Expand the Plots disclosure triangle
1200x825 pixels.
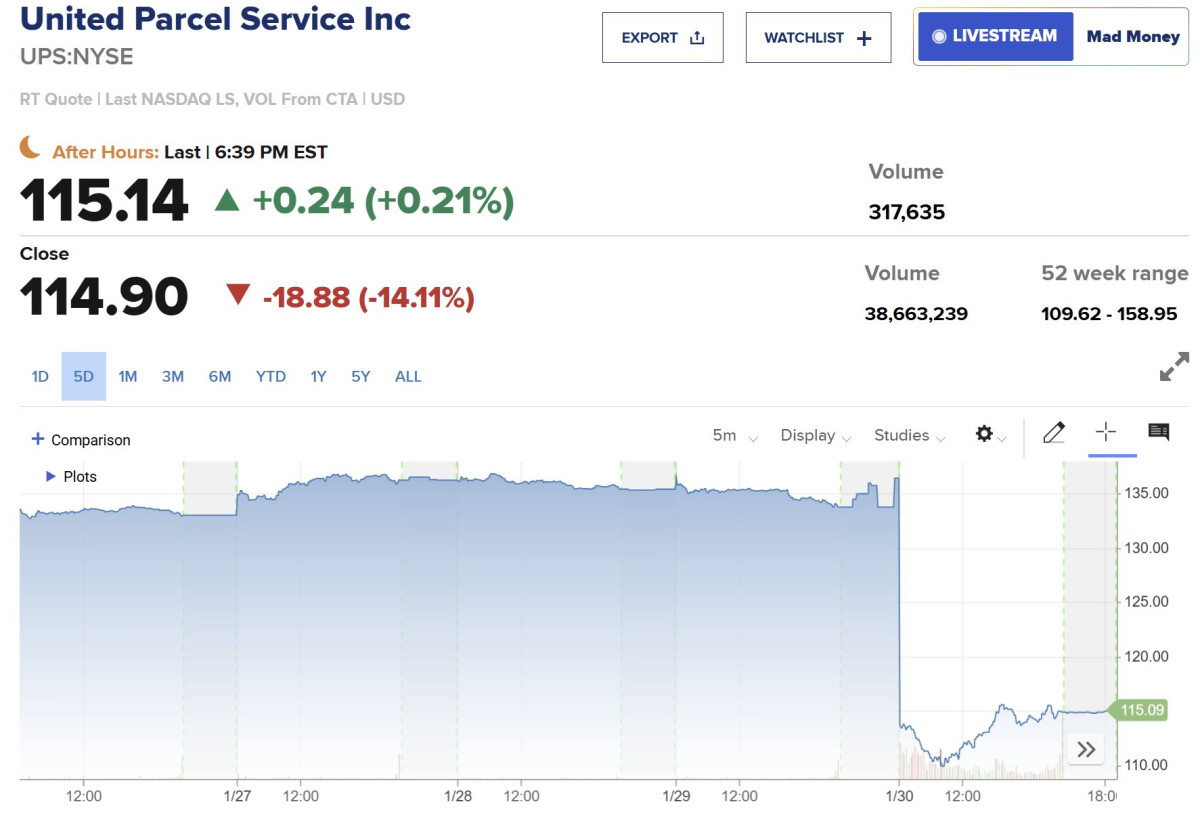point(51,477)
